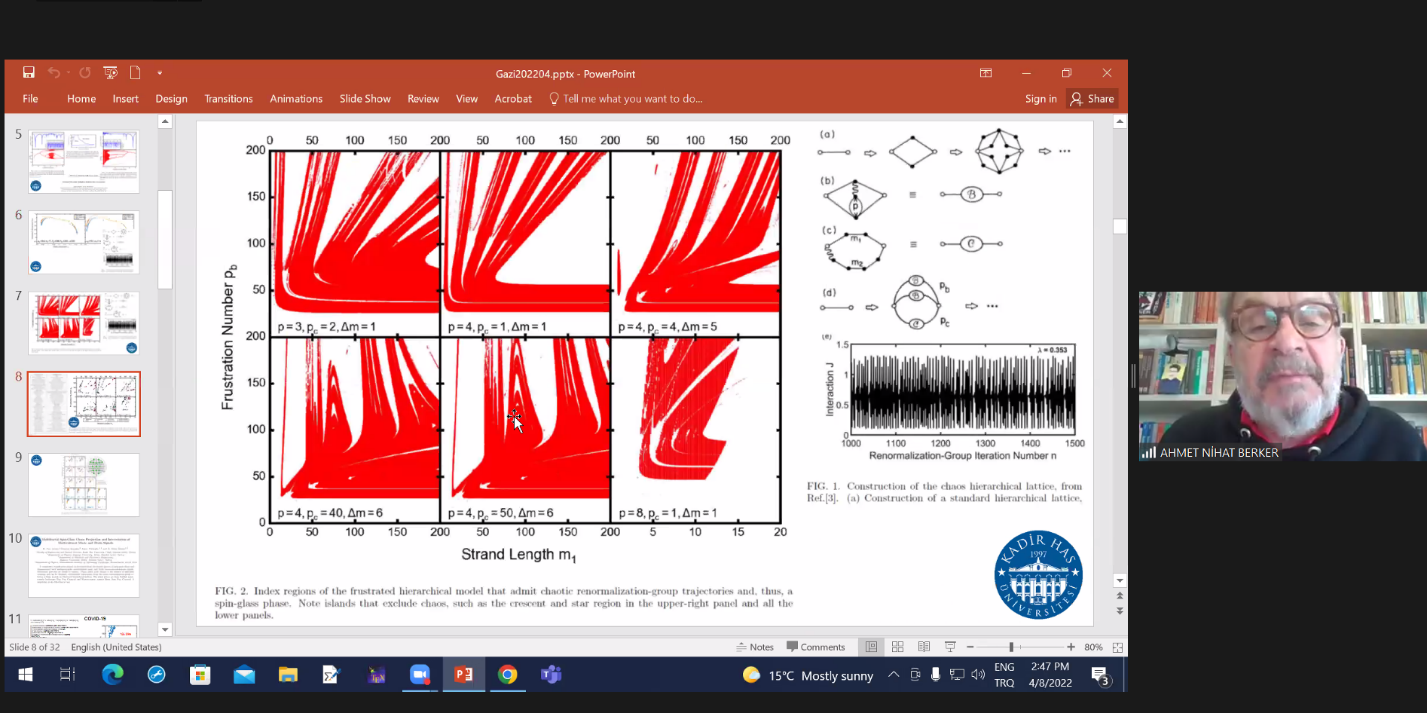Open Ribbon Display Options menu

click(985, 73)
